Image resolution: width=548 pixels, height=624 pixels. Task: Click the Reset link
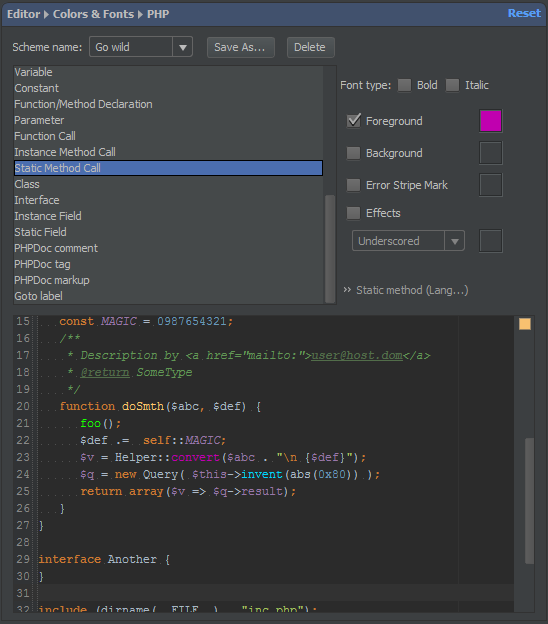tap(524, 13)
